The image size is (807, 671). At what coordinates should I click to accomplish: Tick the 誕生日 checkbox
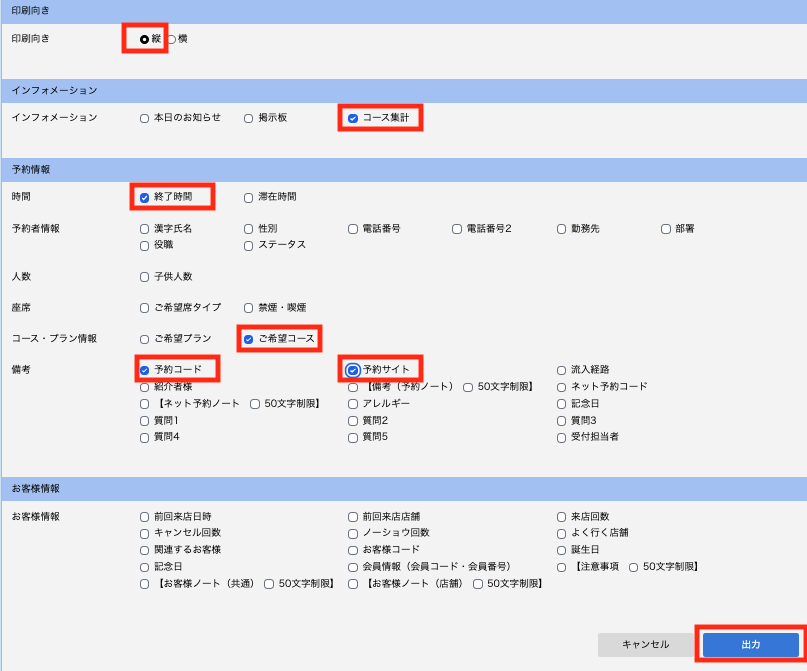(561, 550)
